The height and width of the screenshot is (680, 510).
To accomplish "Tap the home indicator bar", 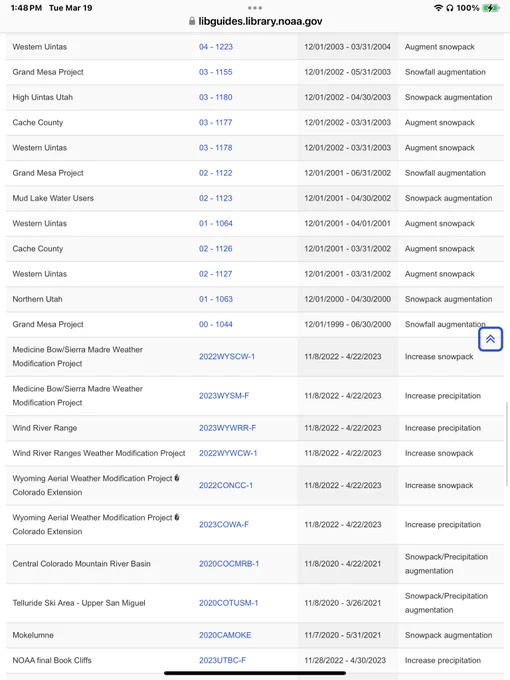I will (255, 673).
